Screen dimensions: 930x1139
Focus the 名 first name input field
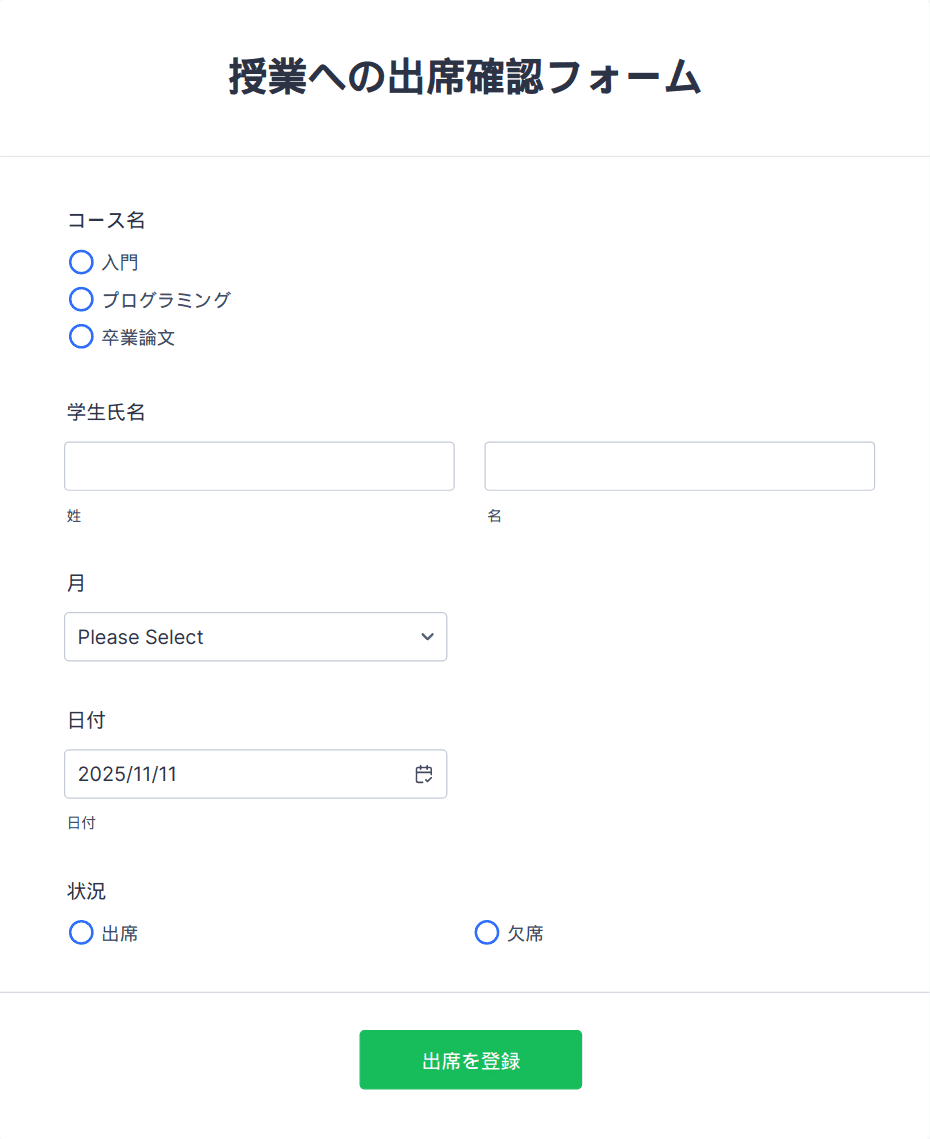(x=679, y=466)
